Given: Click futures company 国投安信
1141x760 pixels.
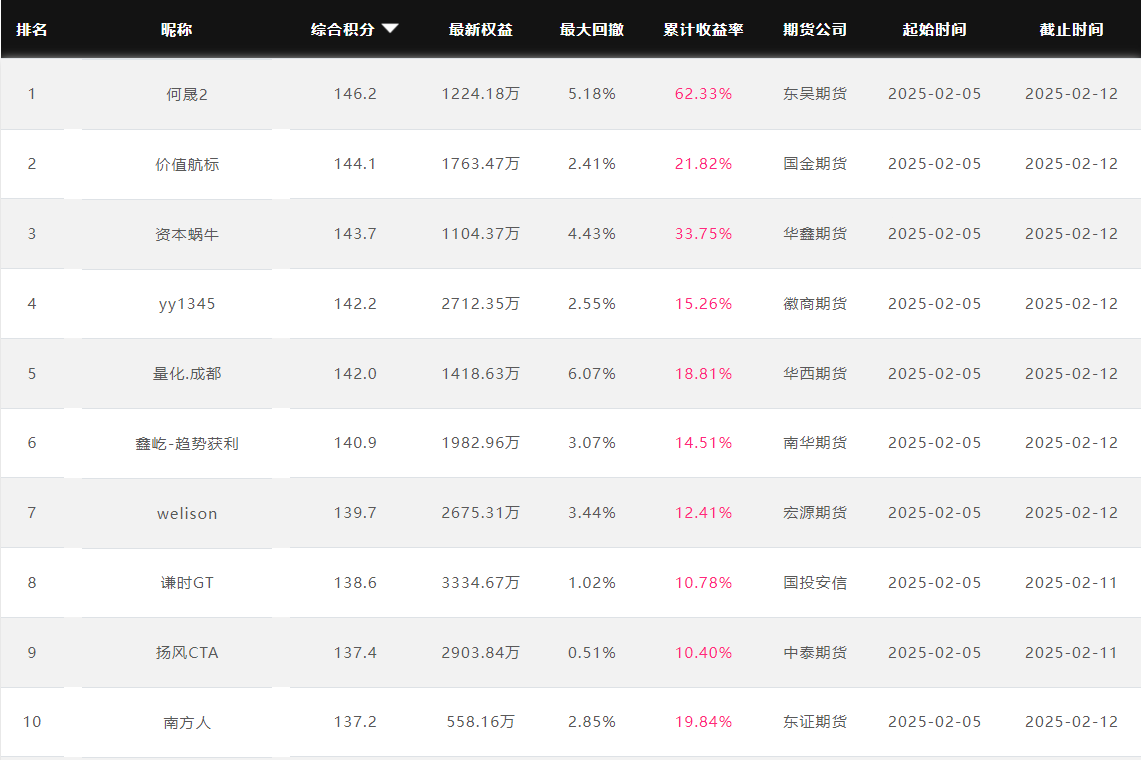Looking at the screenshot, I should pos(815,582).
